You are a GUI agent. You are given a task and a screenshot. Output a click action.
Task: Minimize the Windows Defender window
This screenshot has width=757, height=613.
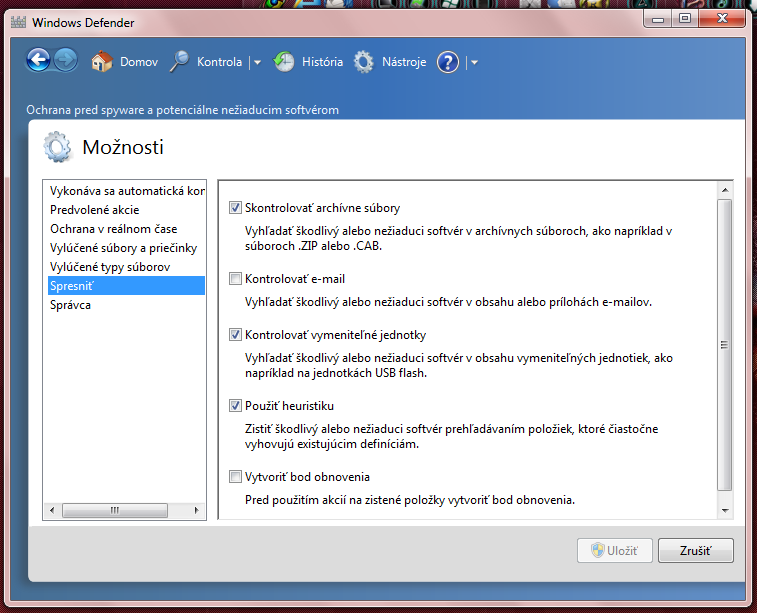click(657, 19)
